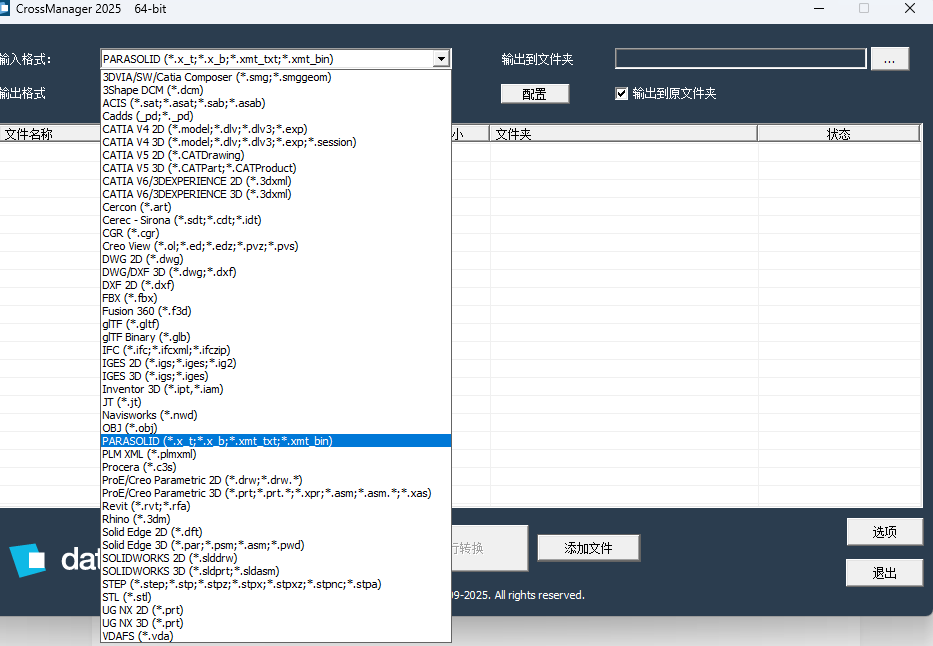Pick IGES 2D format option
The width and height of the screenshot is (933, 646).
coord(276,363)
